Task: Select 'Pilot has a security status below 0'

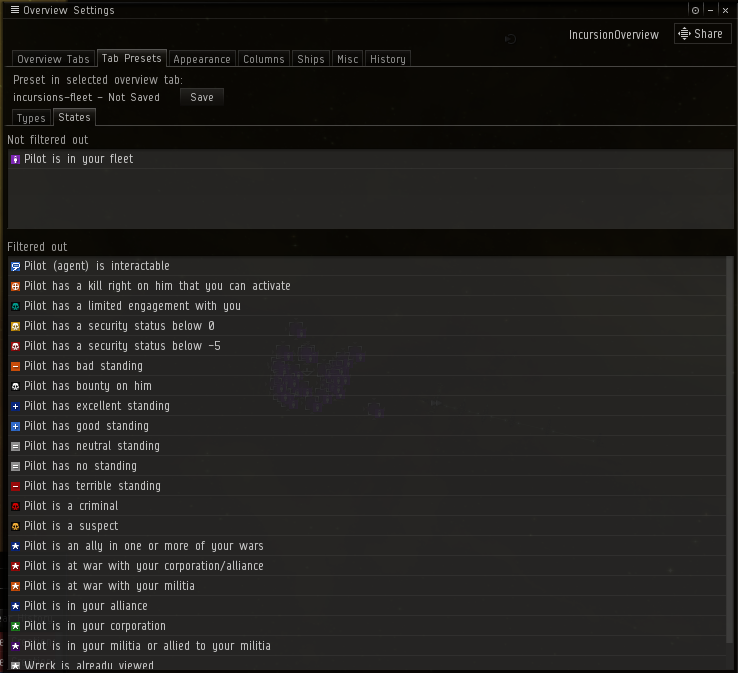Action: coord(367,326)
